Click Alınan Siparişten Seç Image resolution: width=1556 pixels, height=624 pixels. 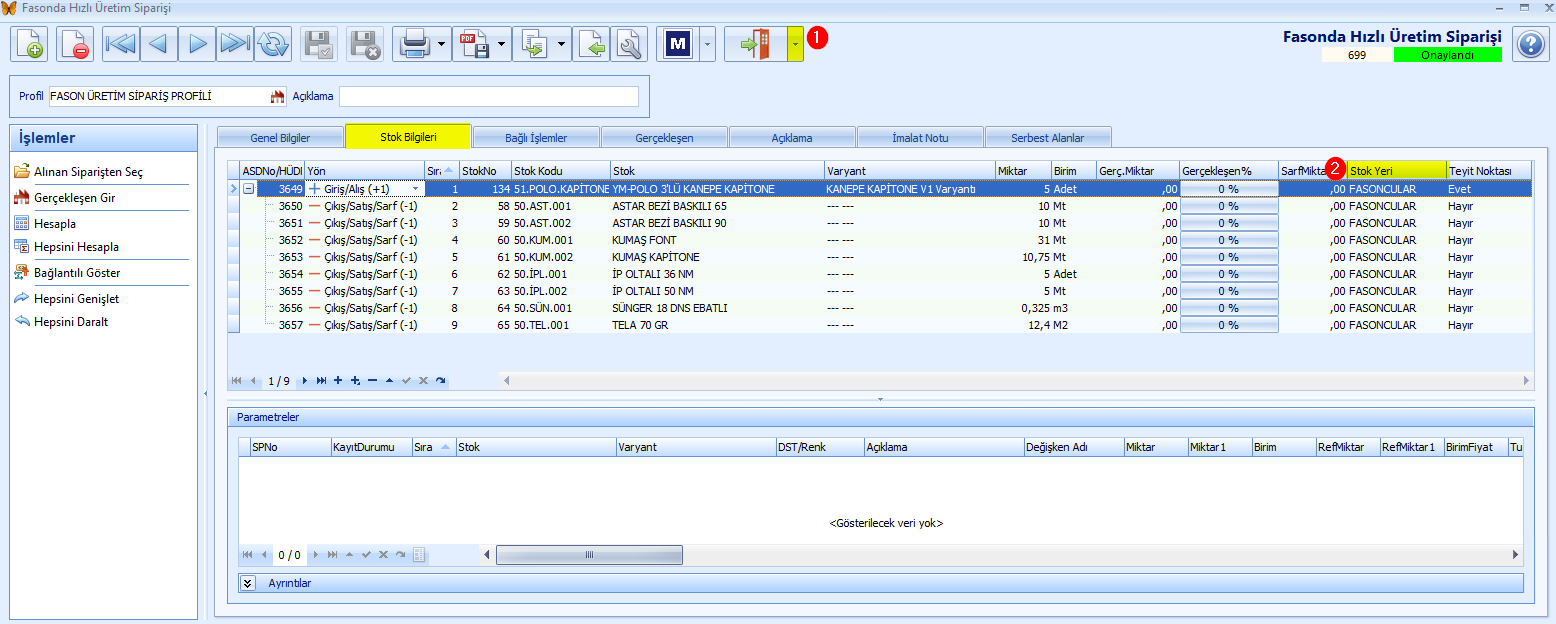(x=88, y=172)
